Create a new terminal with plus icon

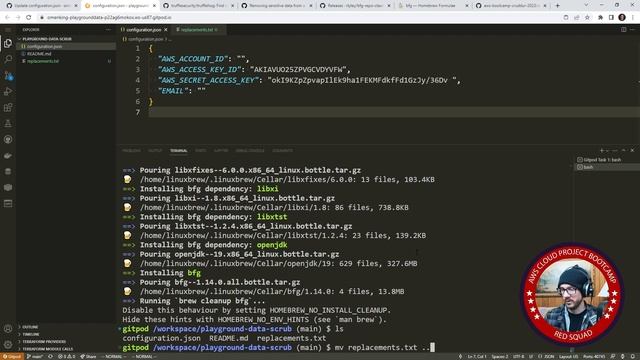tap(601, 151)
